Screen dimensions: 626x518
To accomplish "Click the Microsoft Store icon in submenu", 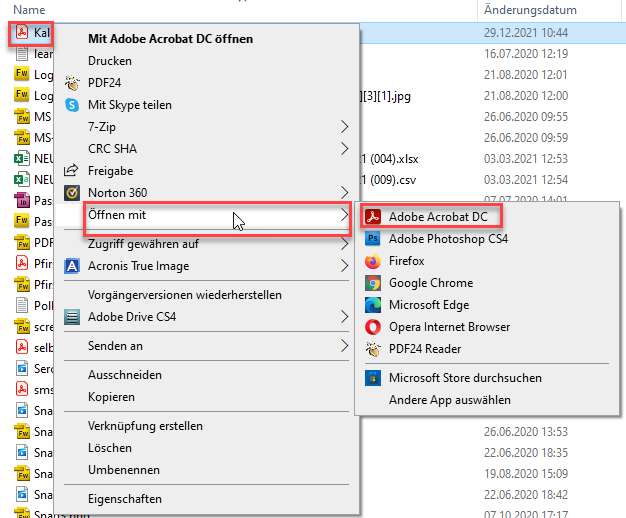I will pos(373,378).
